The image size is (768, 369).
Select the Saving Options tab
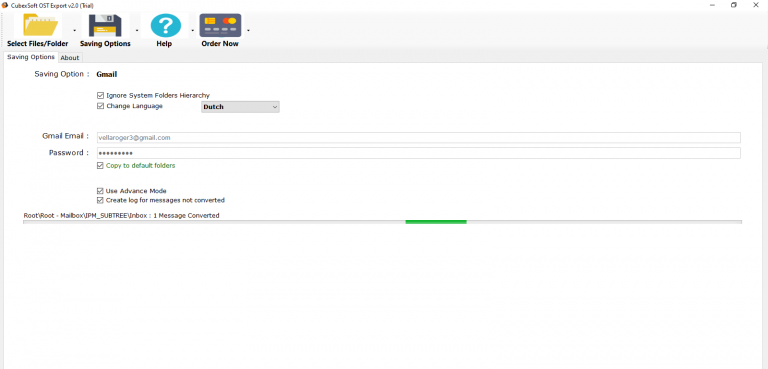tap(31, 57)
